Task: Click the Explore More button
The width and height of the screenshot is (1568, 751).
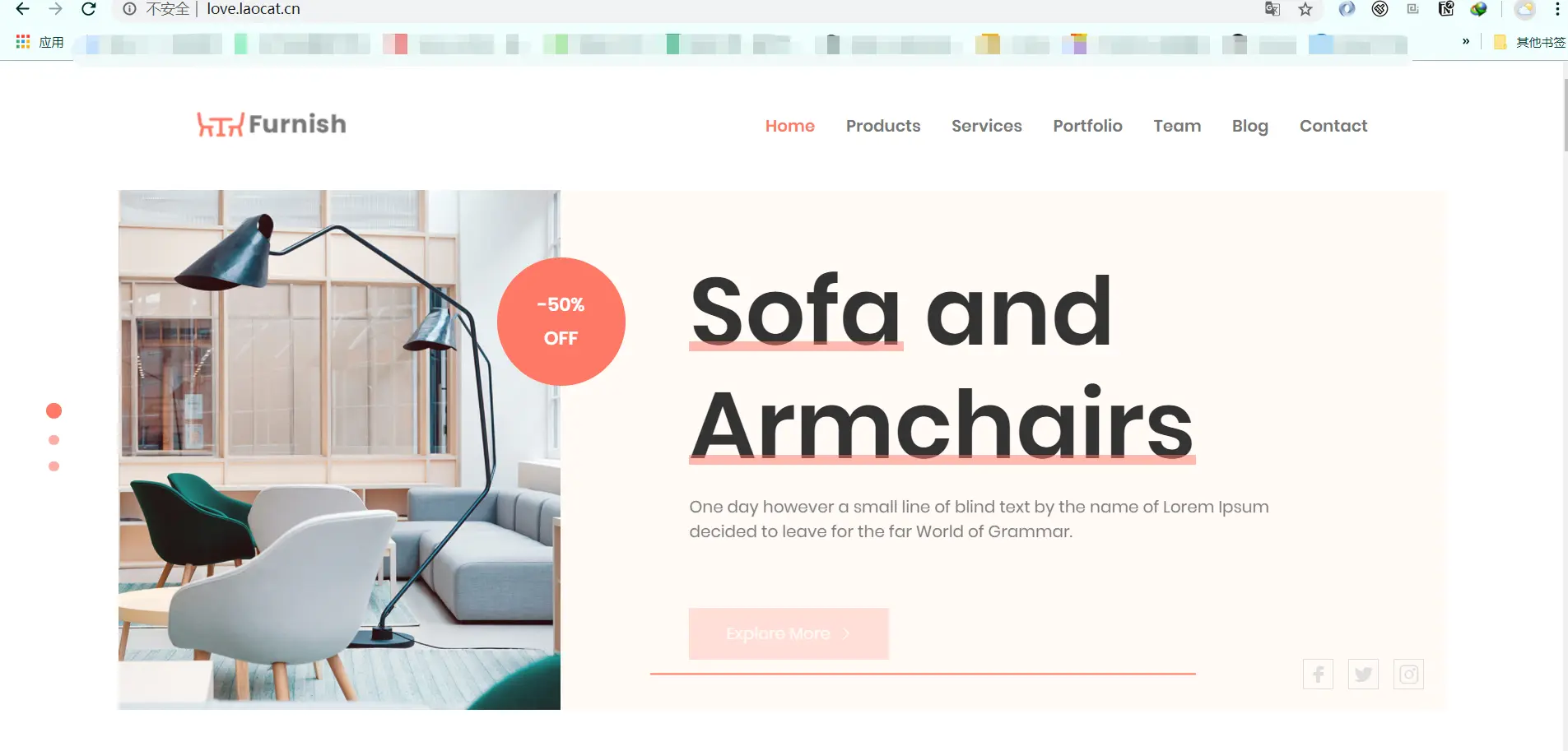Action: 789,633
